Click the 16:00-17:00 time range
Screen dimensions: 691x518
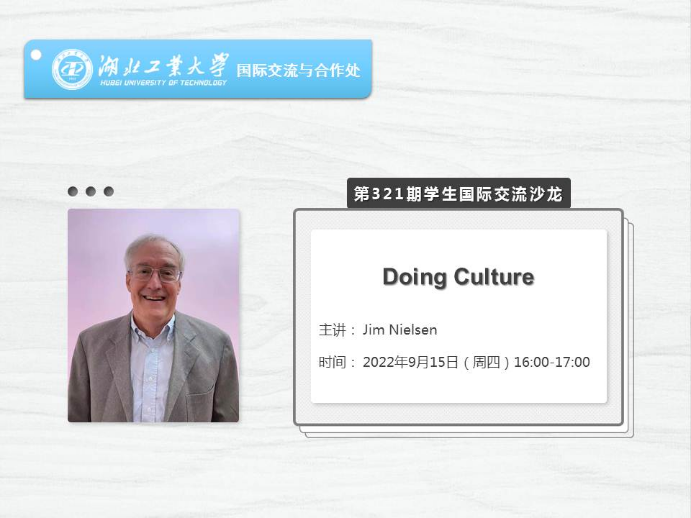pyautogui.click(x=551, y=362)
